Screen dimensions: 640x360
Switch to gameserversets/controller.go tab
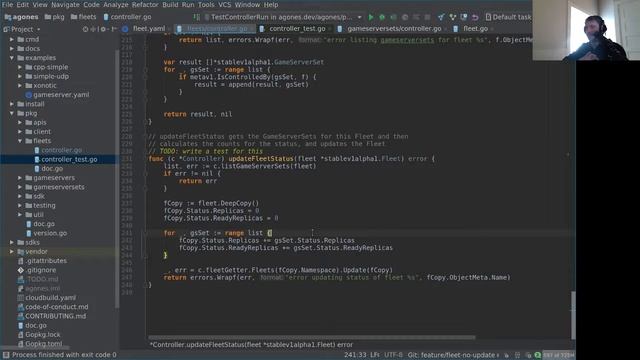(x=394, y=29)
